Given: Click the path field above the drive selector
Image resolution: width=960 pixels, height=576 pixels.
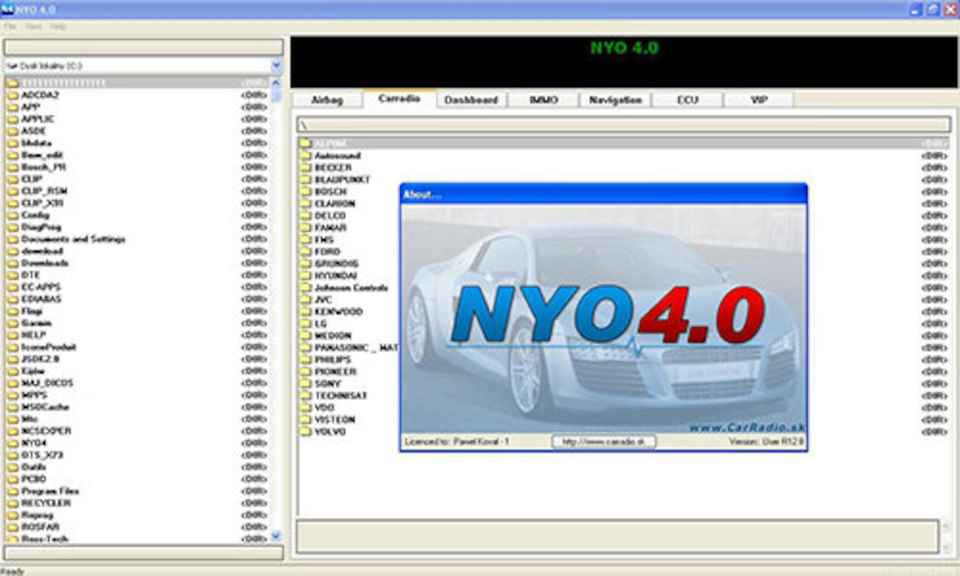Looking at the screenshot, I should [143, 47].
